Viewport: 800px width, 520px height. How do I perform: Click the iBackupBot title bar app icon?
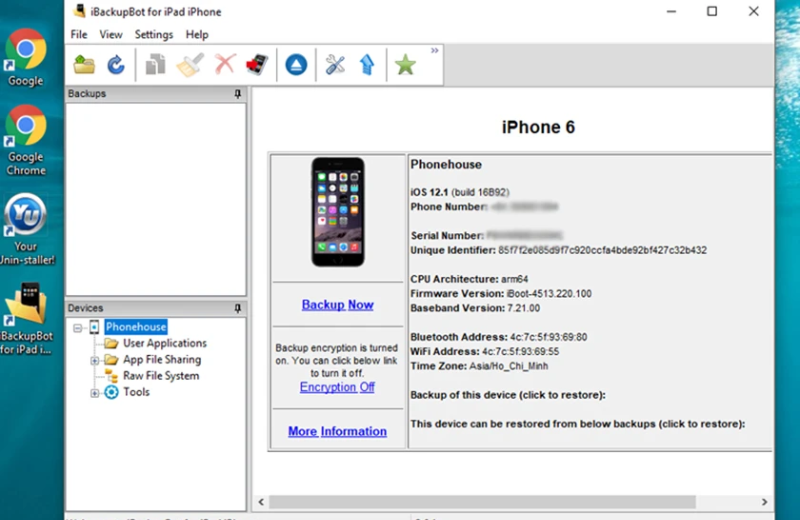79,11
